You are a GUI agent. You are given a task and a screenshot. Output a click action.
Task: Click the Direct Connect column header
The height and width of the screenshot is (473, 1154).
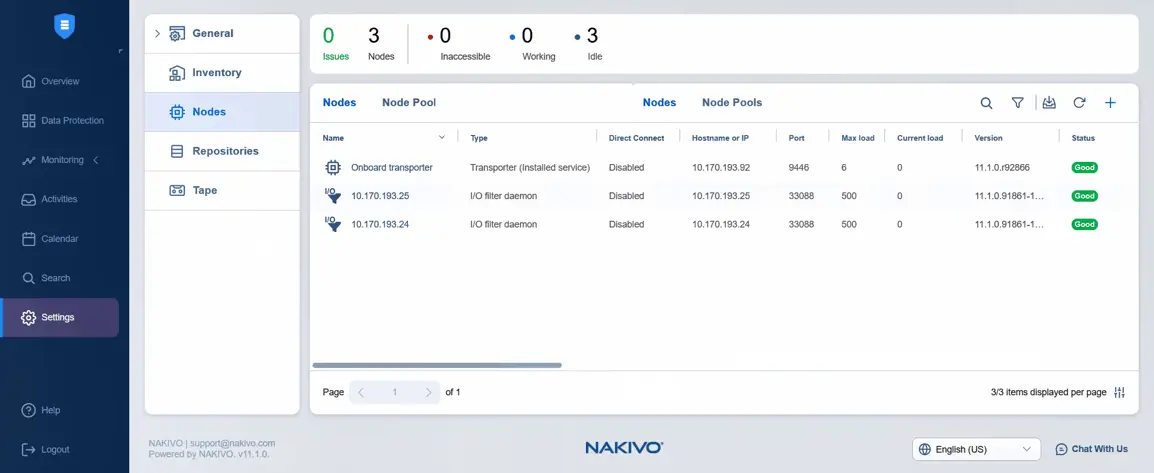pos(637,138)
